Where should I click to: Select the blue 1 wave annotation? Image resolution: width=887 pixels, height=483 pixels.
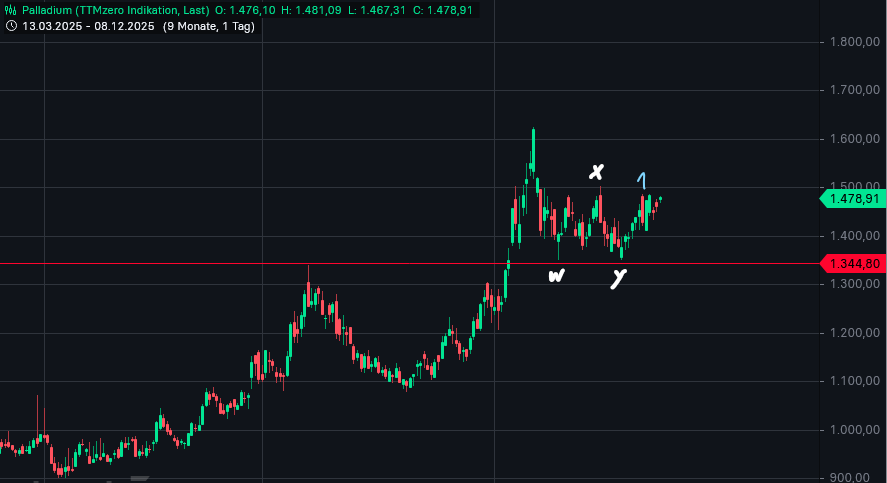[642, 181]
